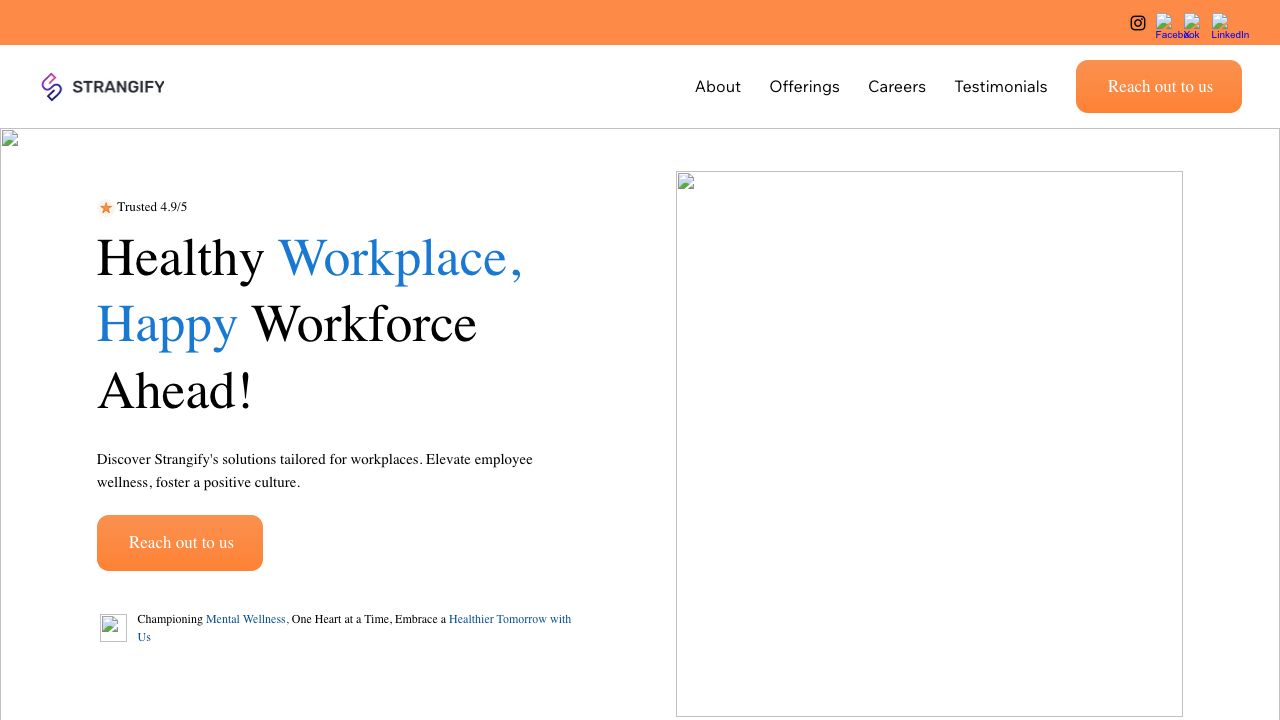Navigate to the Careers page
Image resolution: width=1280 pixels, height=720 pixels.
point(896,87)
